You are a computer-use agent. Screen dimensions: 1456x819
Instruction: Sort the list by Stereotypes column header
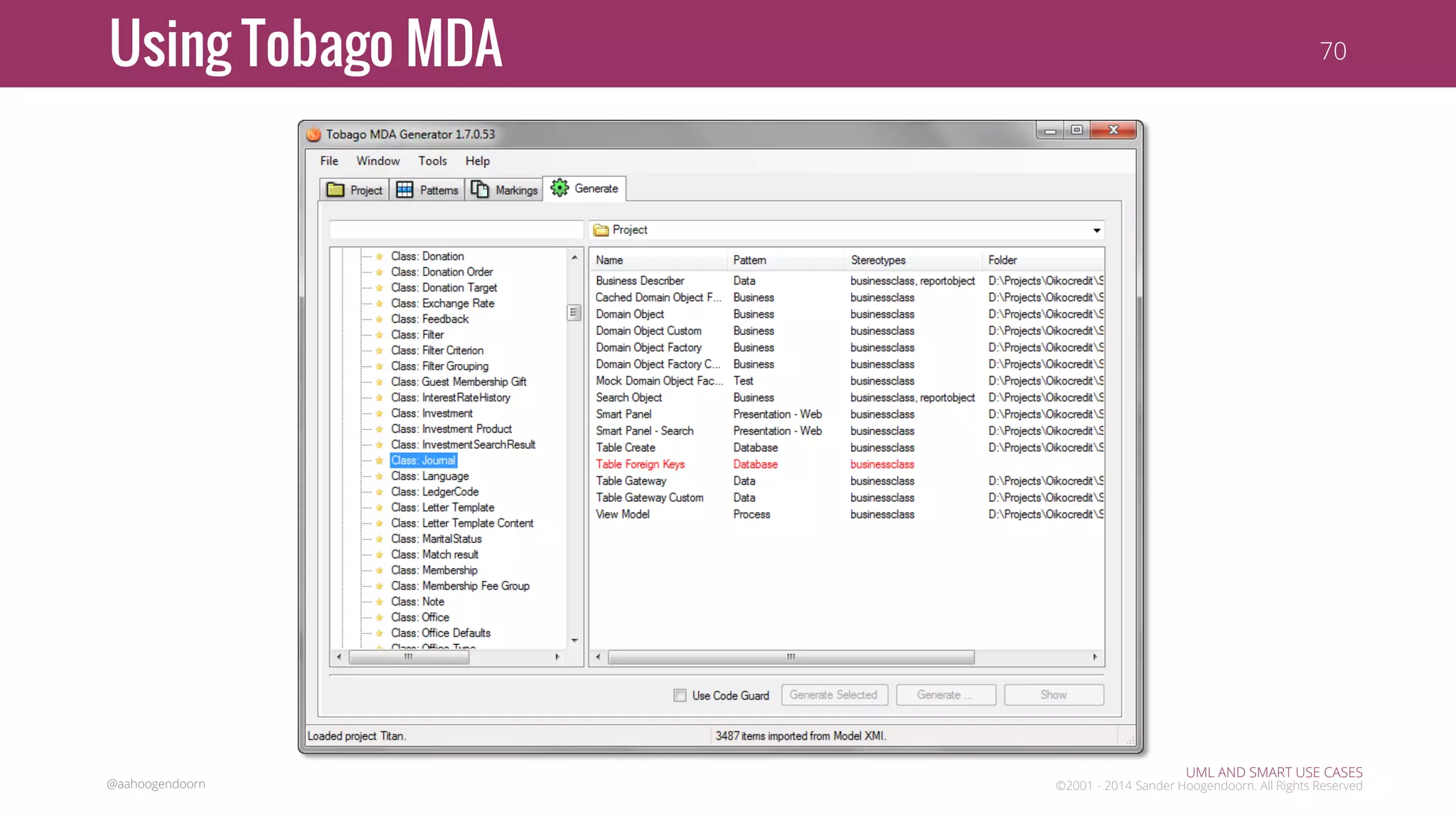coord(913,260)
